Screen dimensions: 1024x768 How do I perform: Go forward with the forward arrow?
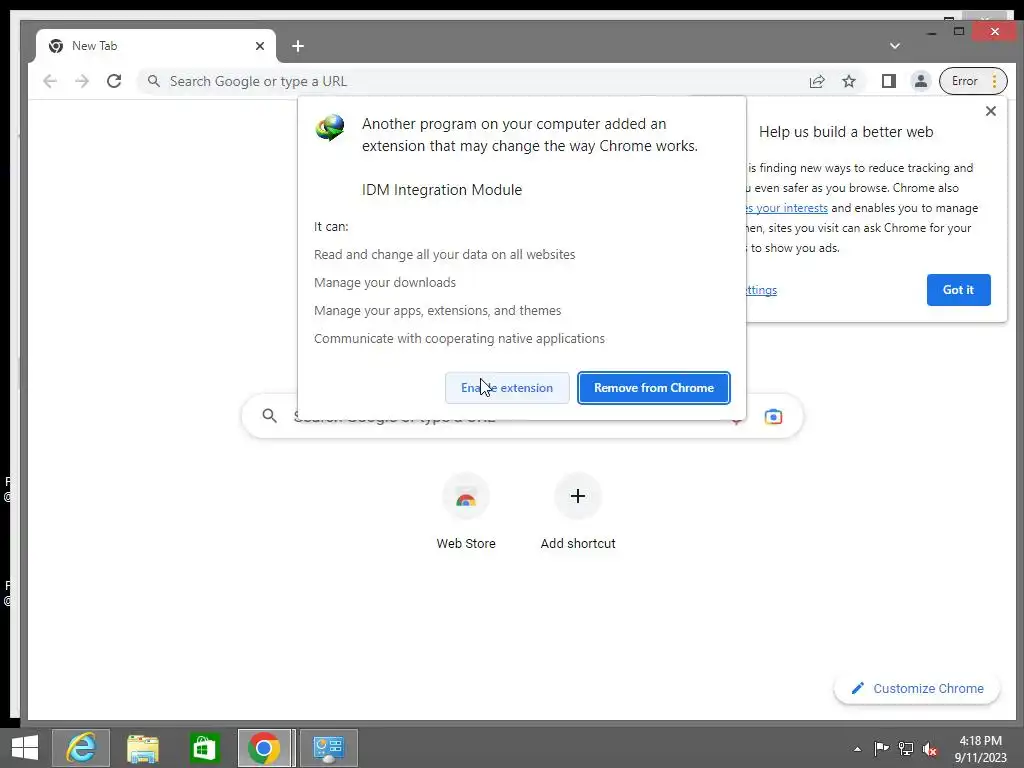point(82,81)
